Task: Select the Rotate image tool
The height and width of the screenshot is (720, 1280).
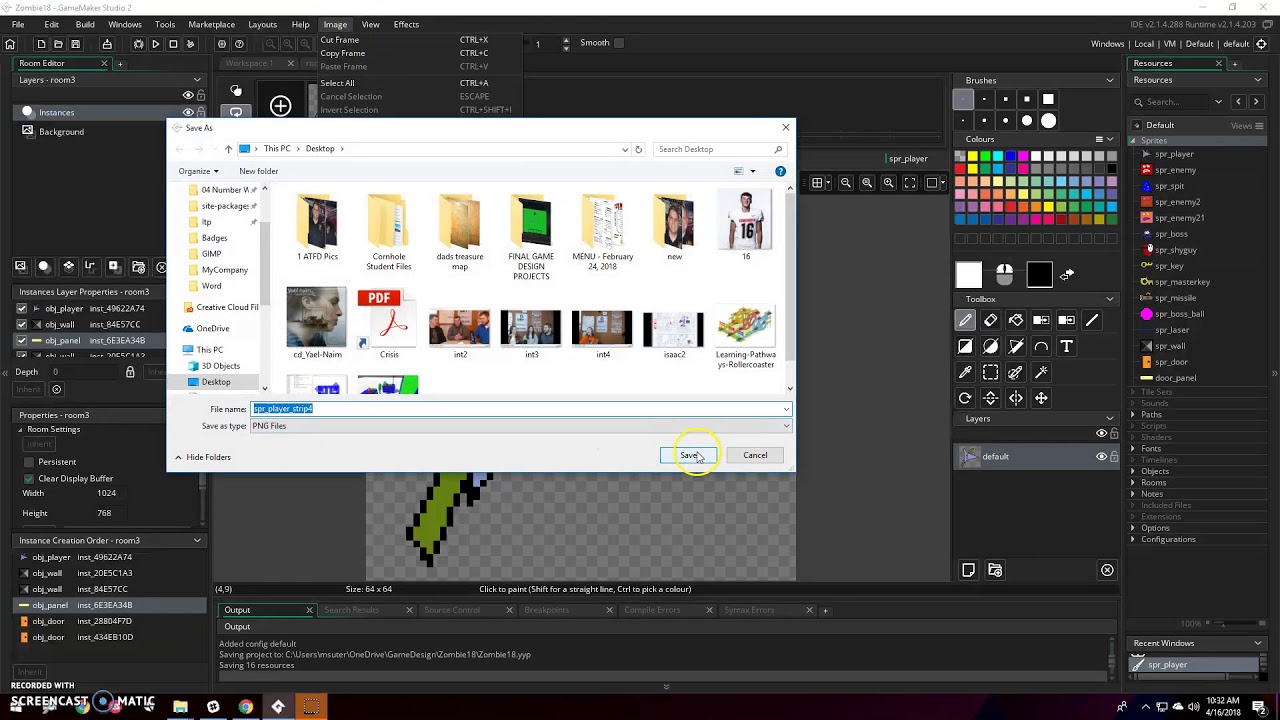Action: pyautogui.click(x=965, y=398)
